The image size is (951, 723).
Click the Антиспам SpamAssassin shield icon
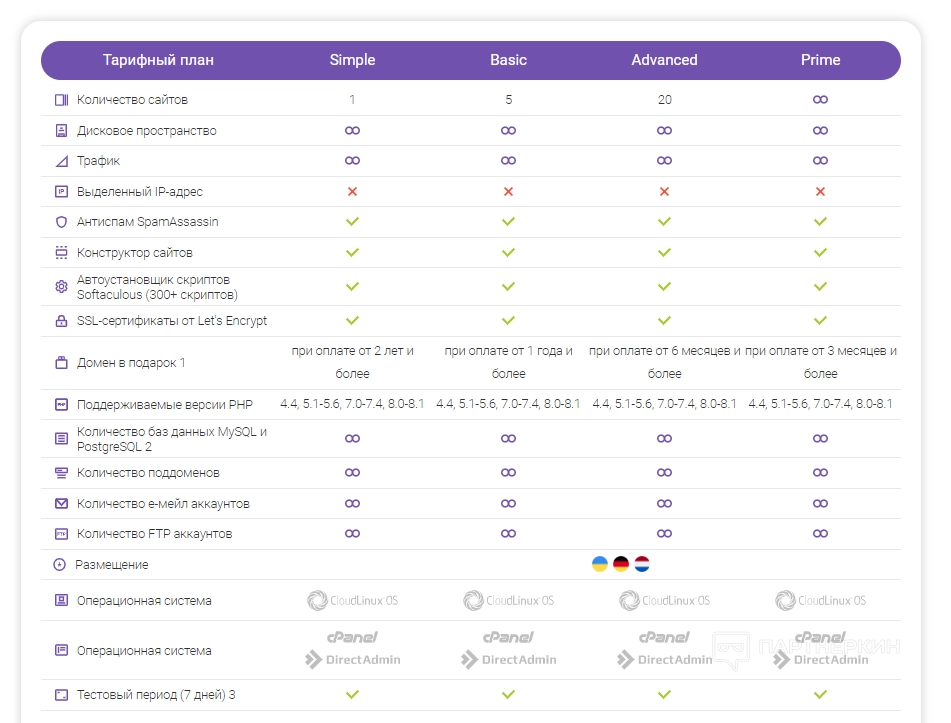(61, 222)
